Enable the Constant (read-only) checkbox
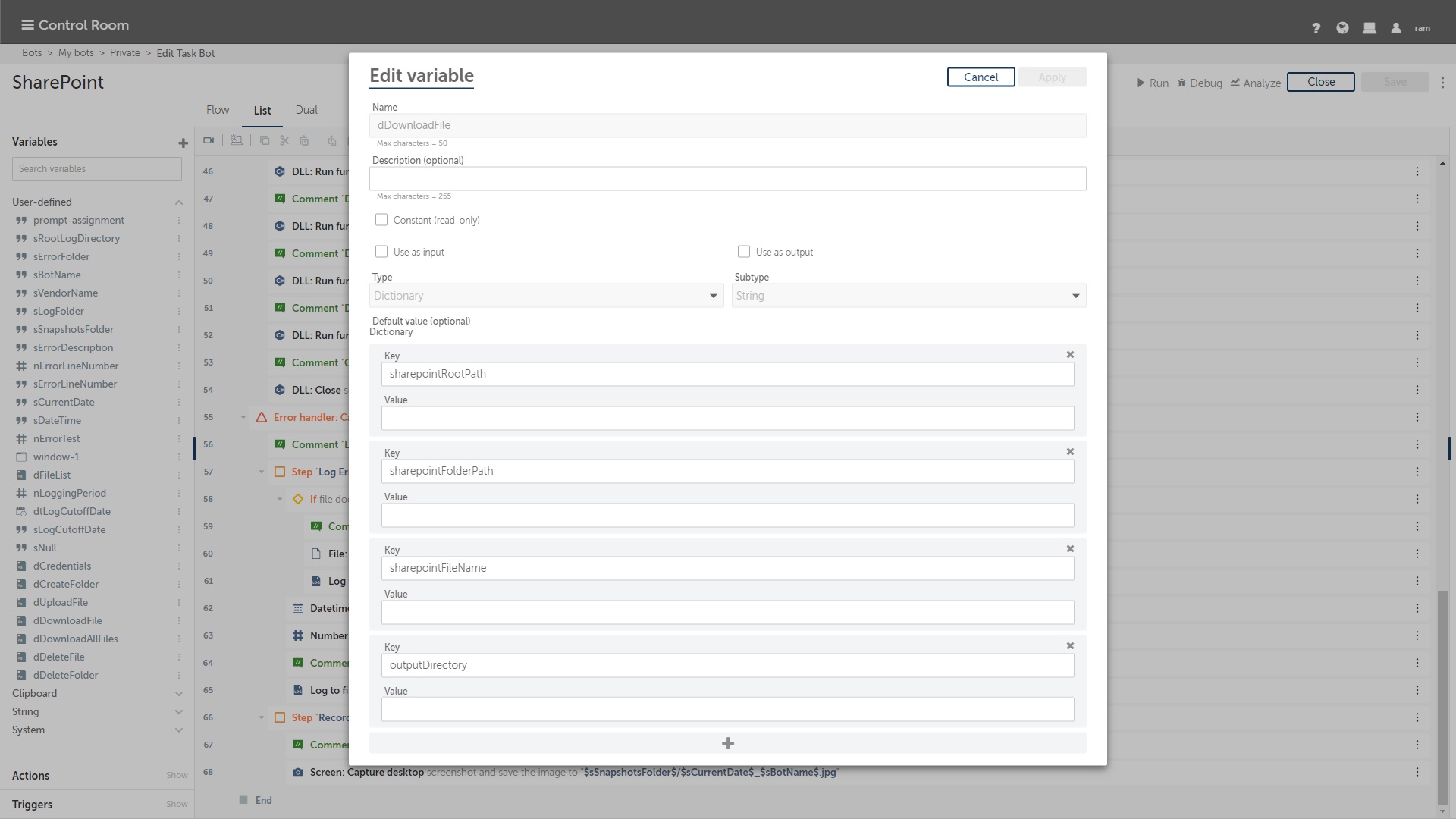Viewport: 1456px width, 819px height. click(381, 220)
